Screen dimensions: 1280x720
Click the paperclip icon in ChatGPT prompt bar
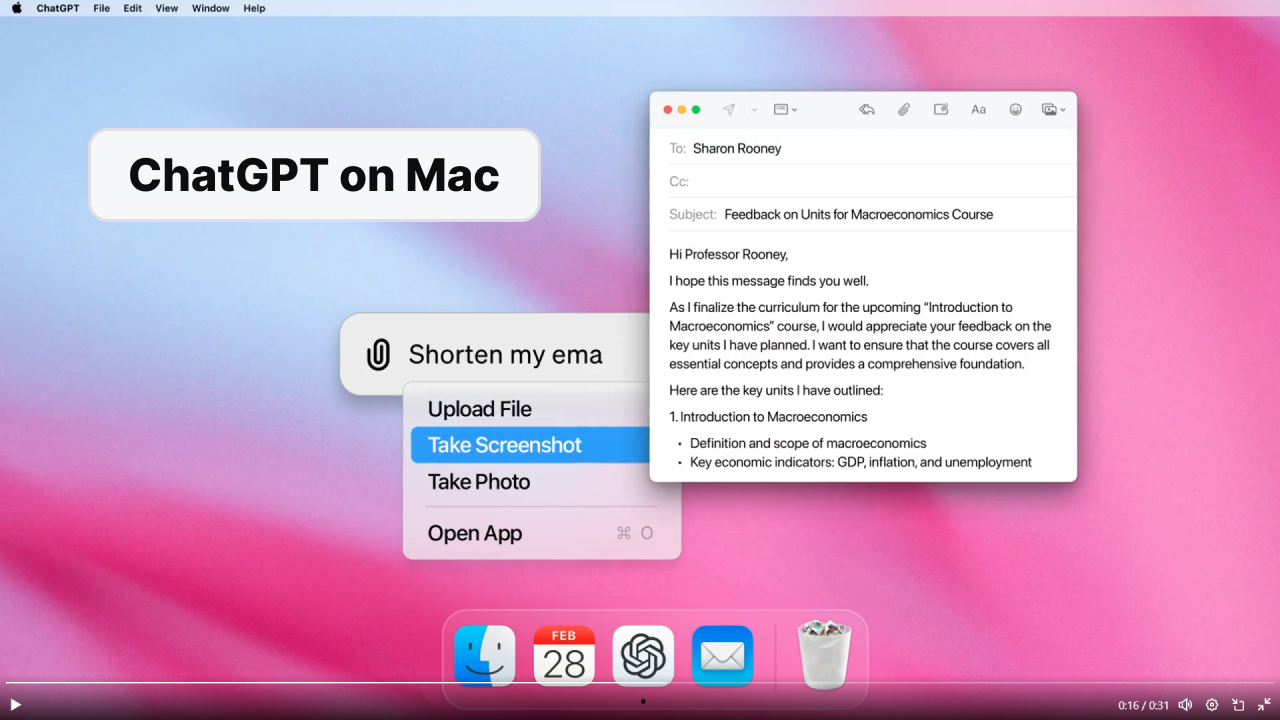pos(378,355)
